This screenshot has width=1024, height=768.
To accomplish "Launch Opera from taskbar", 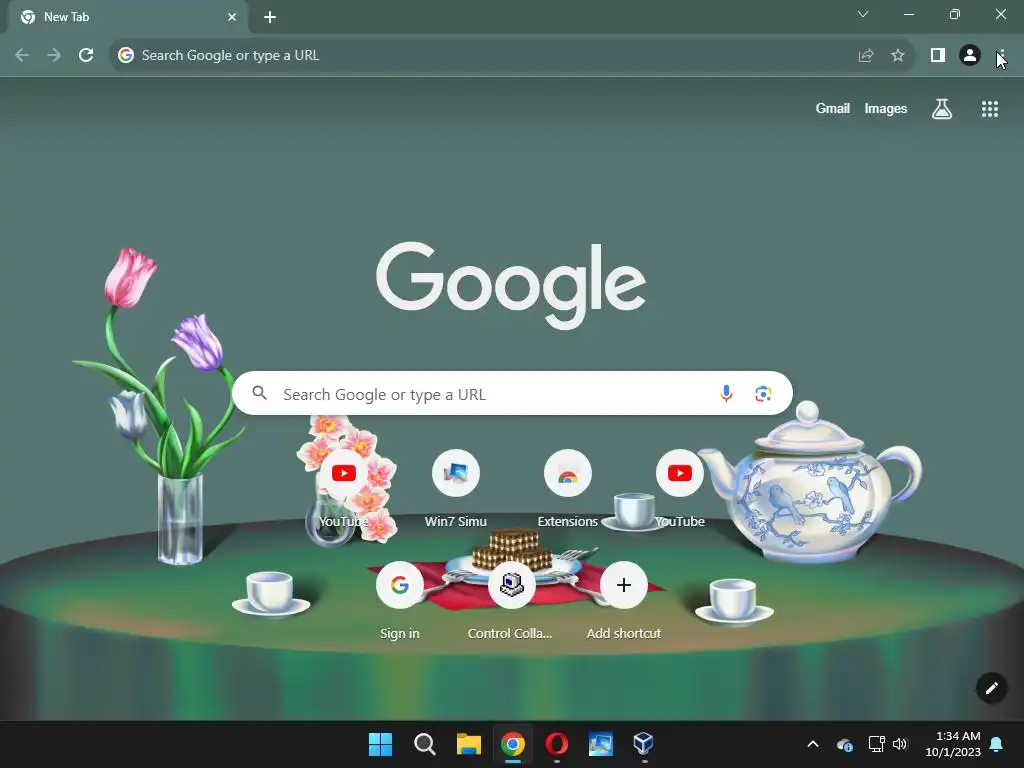I will click(556, 744).
